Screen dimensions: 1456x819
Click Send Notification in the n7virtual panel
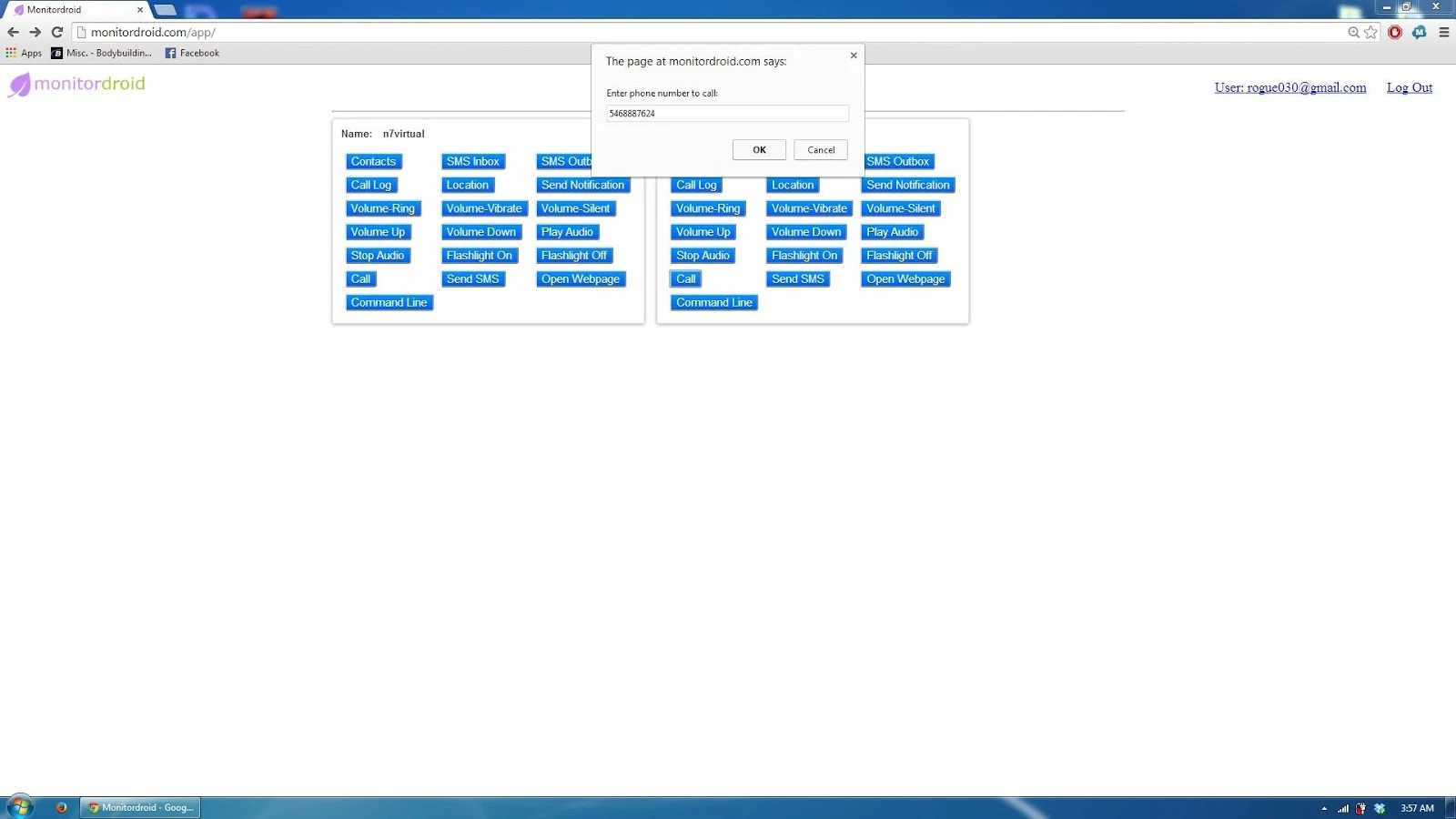[582, 186]
